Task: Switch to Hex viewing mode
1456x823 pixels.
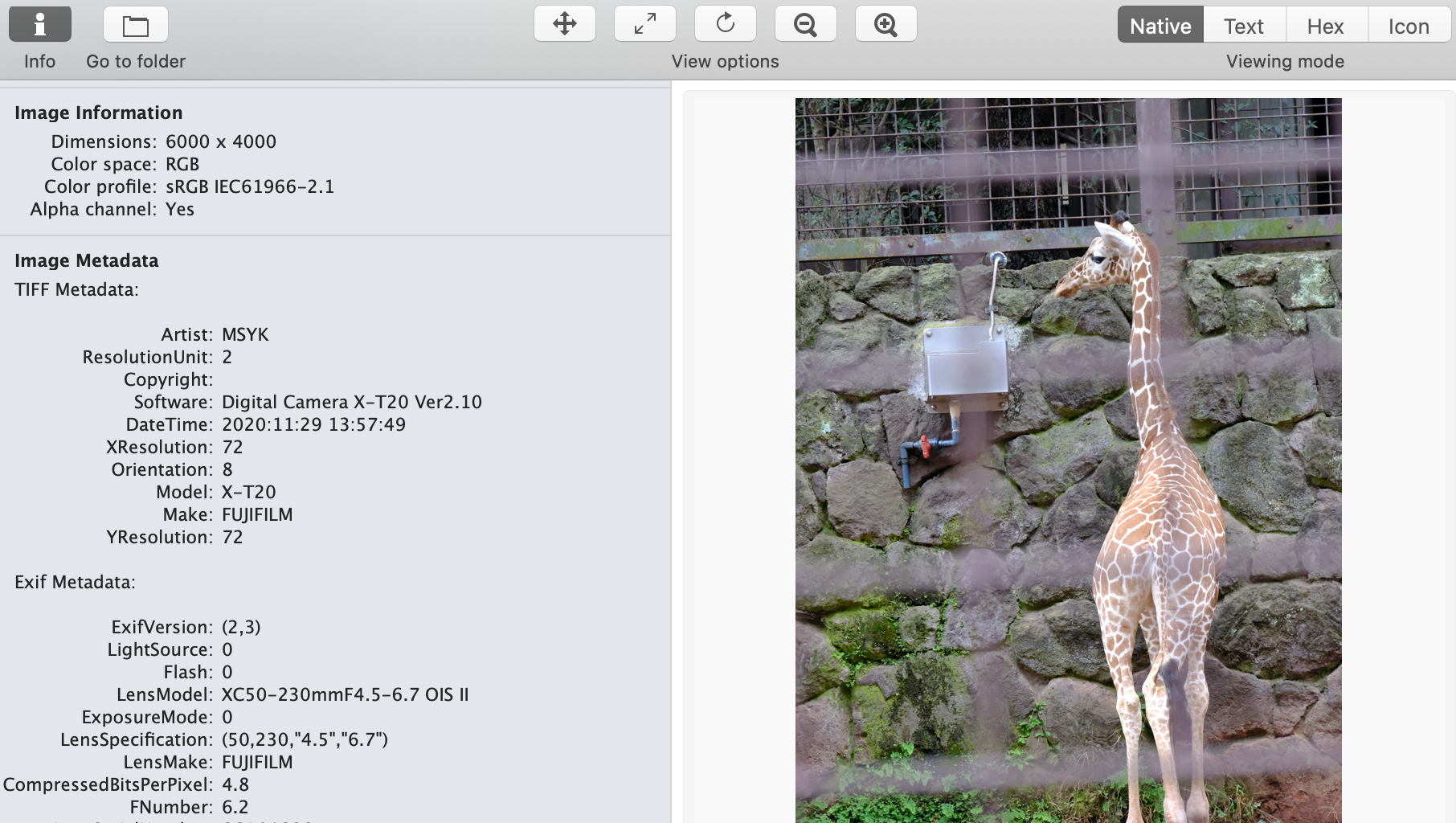Action: point(1326,25)
